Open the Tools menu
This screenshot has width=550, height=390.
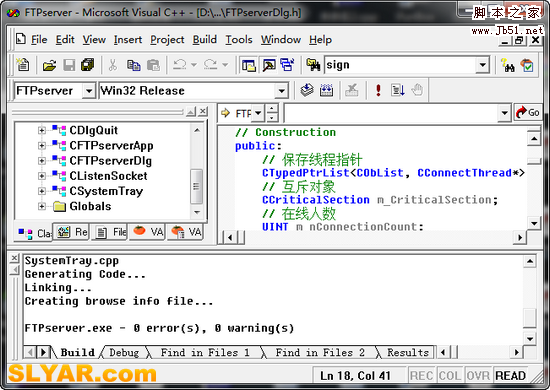[x=239, y=40]
